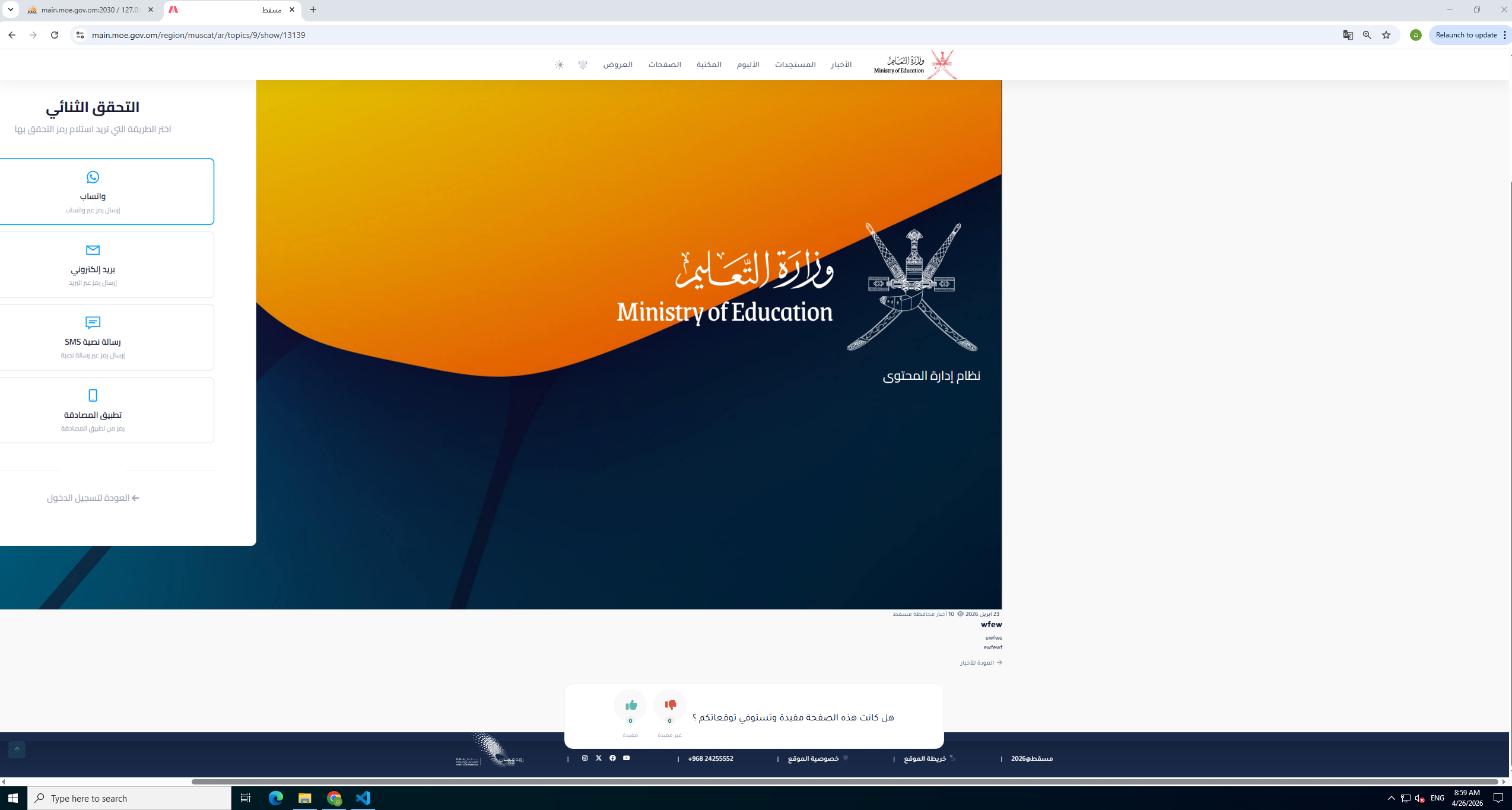1512x810 pixels.
Task: Open Visual Studio Code from taskbar
Action: 363,798
